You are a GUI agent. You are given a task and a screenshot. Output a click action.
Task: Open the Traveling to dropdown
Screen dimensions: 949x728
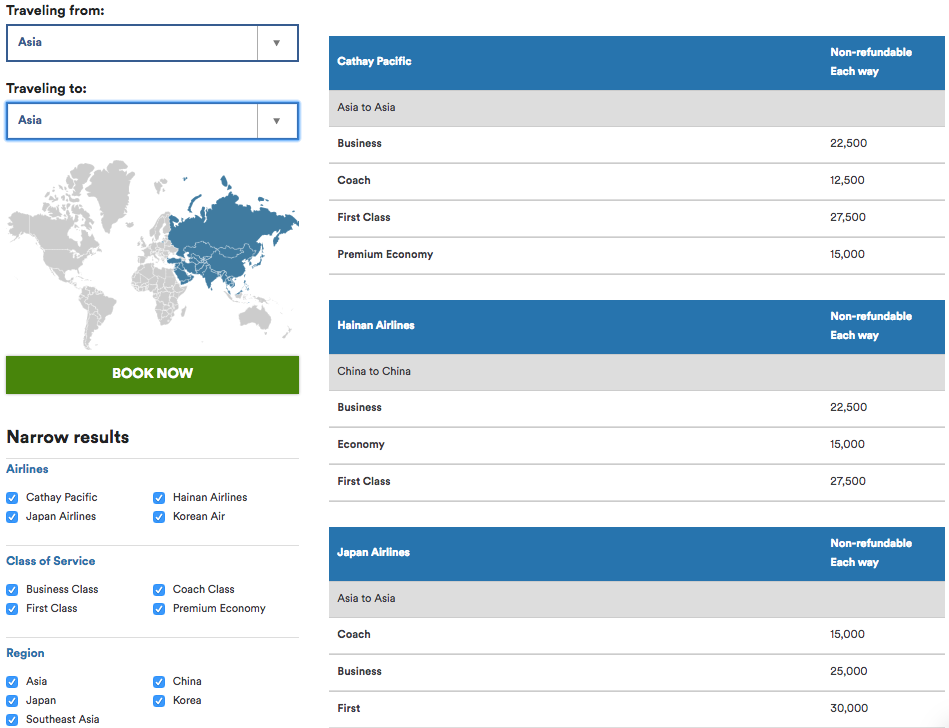(x=152, y=121)
